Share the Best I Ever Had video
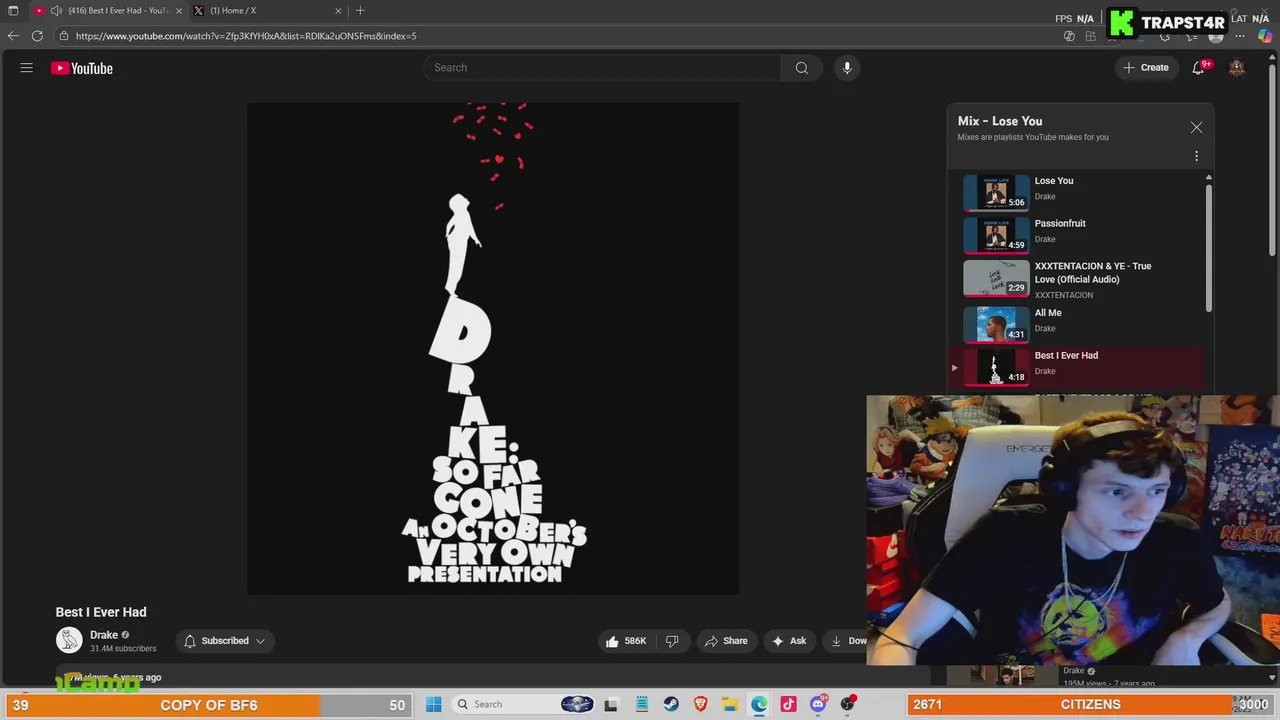 click(726, 641)
